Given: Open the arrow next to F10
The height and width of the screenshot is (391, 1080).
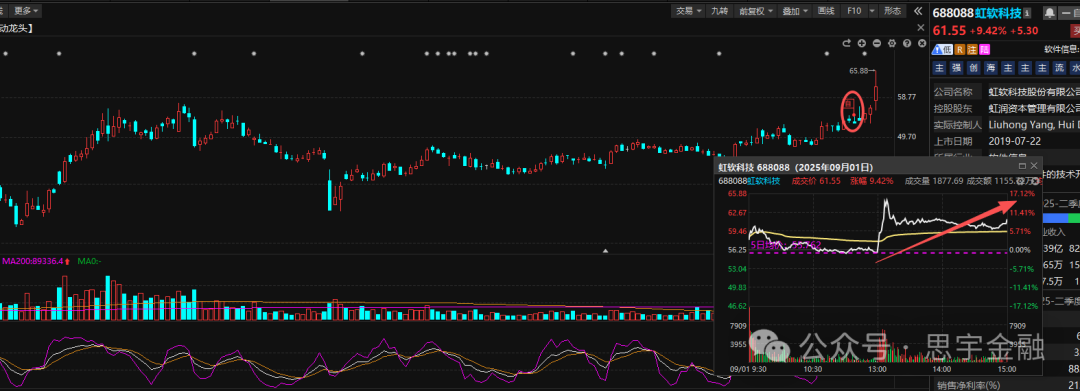Looking at the screenshot, I should pos(872,11).
